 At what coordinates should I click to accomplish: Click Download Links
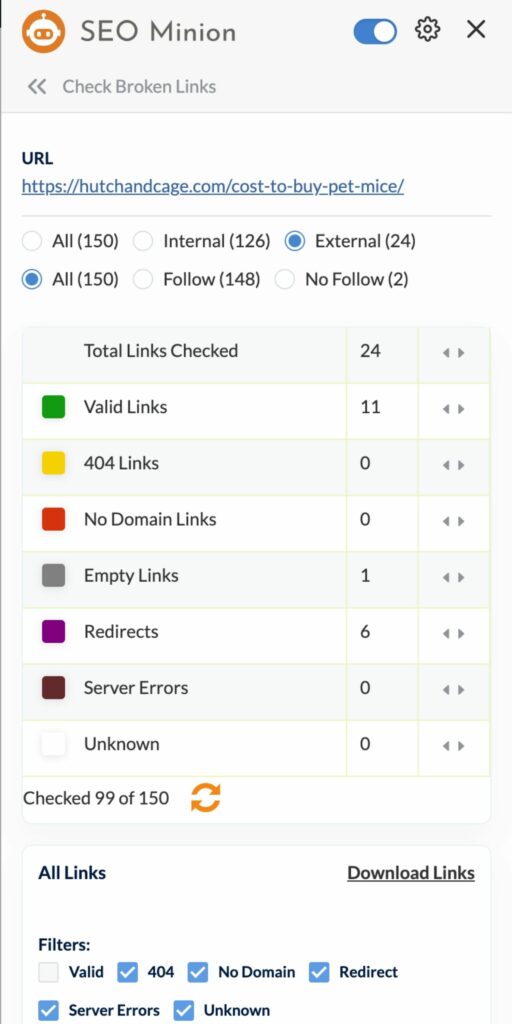coord(411,873)
